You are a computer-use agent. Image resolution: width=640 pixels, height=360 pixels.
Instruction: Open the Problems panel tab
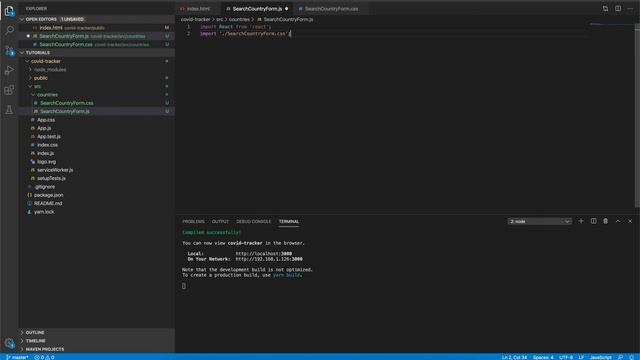click(x=193, y=222)
